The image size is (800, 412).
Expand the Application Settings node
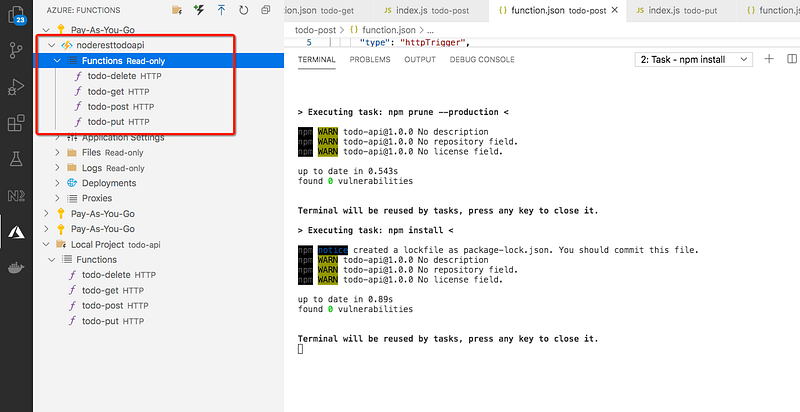(x=58, y=137)
